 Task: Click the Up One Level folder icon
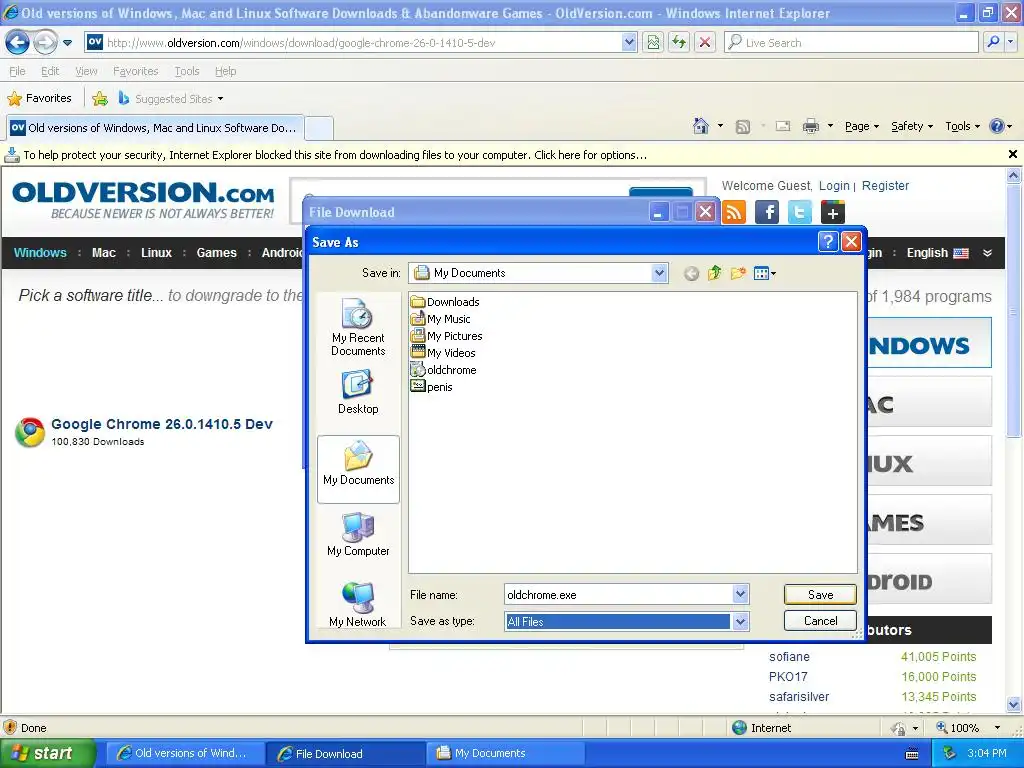tap(714, 273)
